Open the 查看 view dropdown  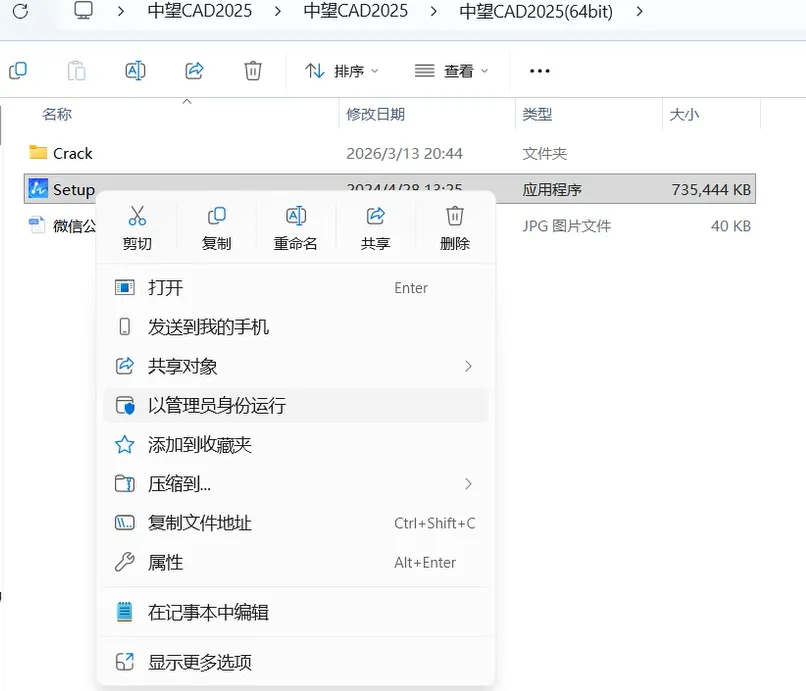[x=451, y=70]
